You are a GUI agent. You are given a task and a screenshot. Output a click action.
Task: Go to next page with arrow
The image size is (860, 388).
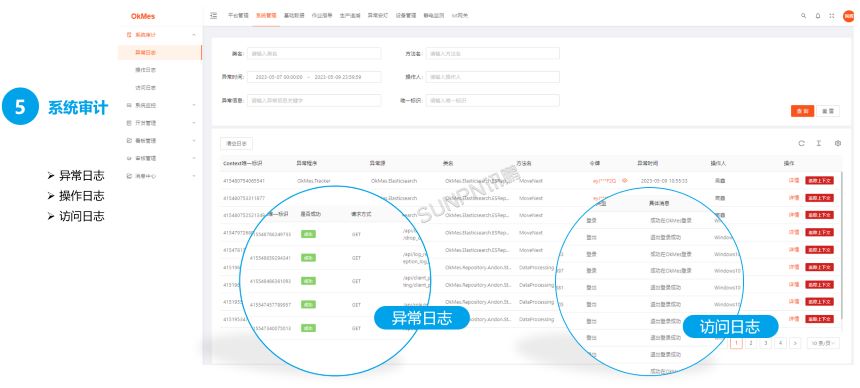point(795,343)
